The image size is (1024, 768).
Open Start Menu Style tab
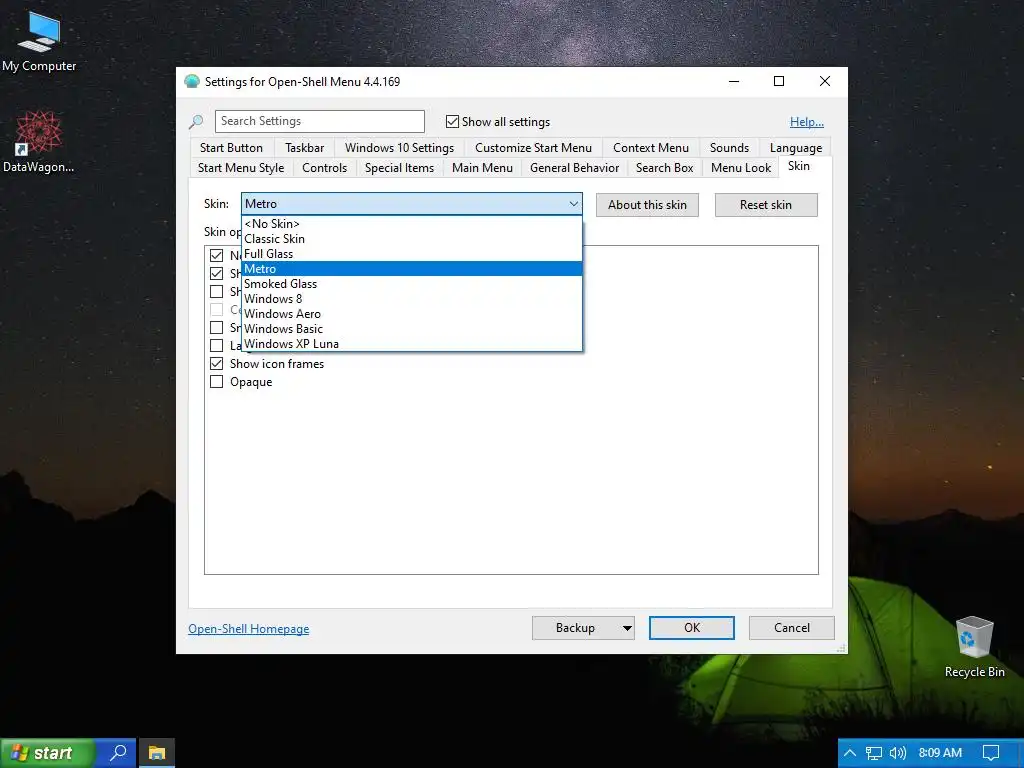pyautogui.click(x=241, y=168)
